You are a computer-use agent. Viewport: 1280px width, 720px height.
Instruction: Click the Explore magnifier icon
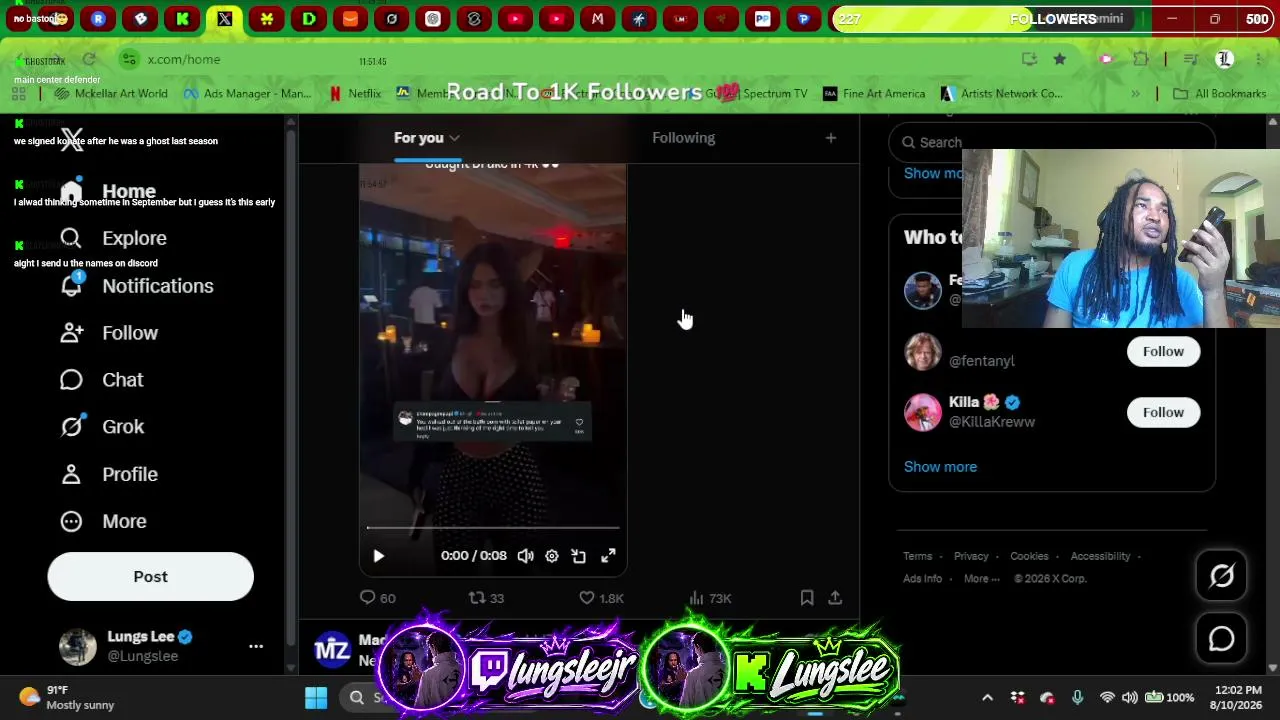coord(71,238)
